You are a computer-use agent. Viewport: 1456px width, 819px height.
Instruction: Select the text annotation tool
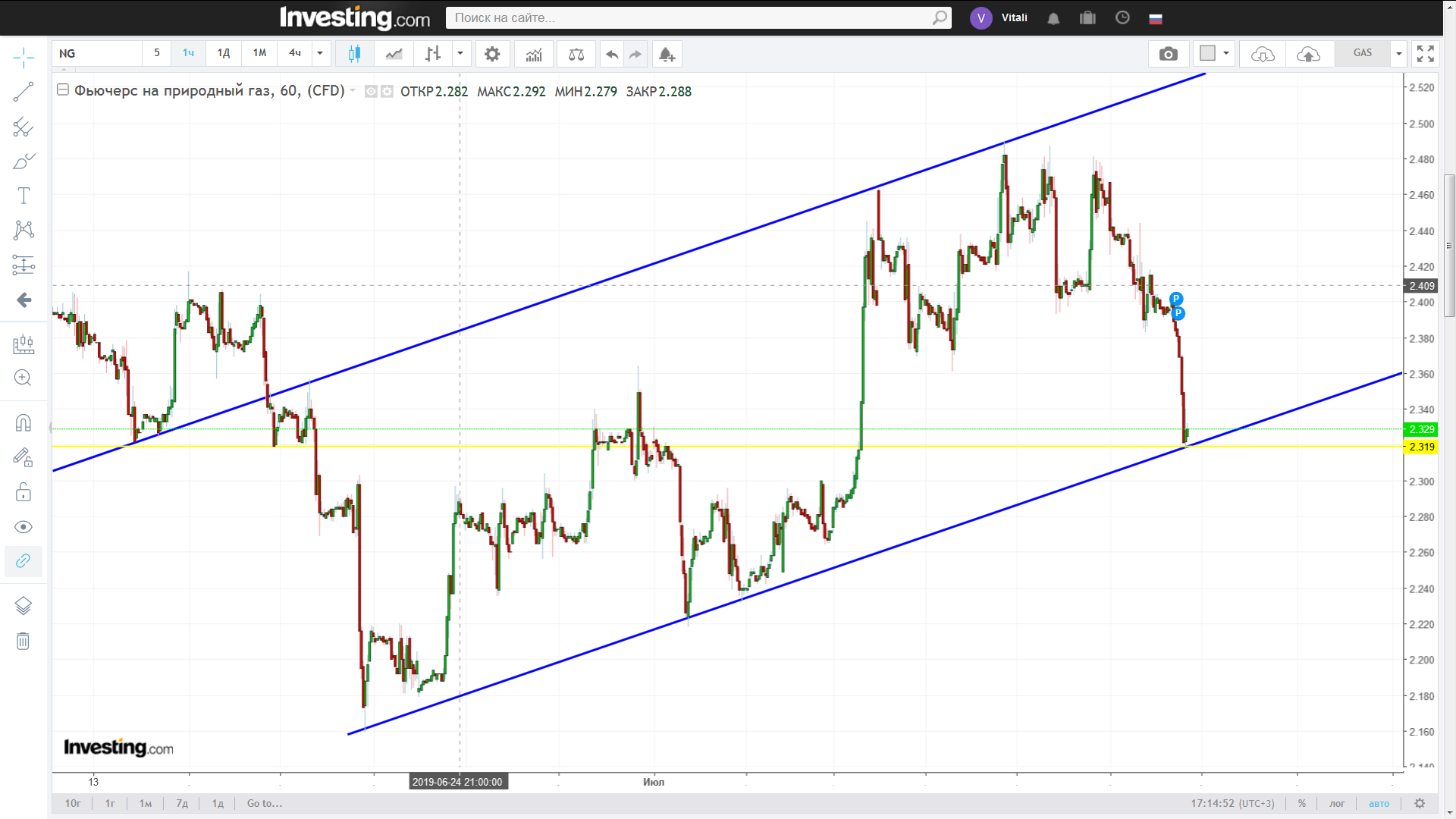pos(24,196)
